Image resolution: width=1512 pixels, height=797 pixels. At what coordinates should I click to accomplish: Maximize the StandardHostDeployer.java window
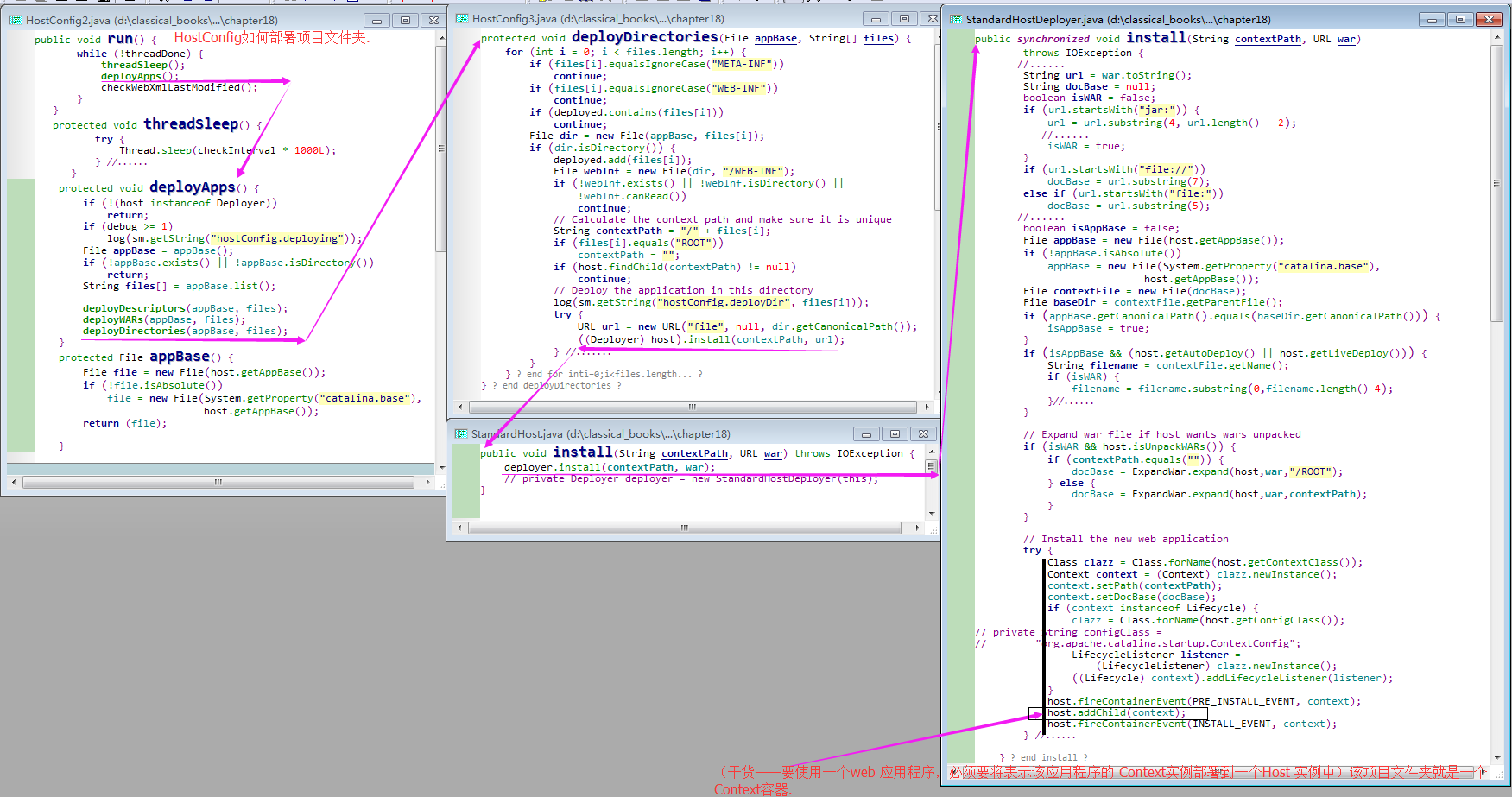(x=1460, y=19)
